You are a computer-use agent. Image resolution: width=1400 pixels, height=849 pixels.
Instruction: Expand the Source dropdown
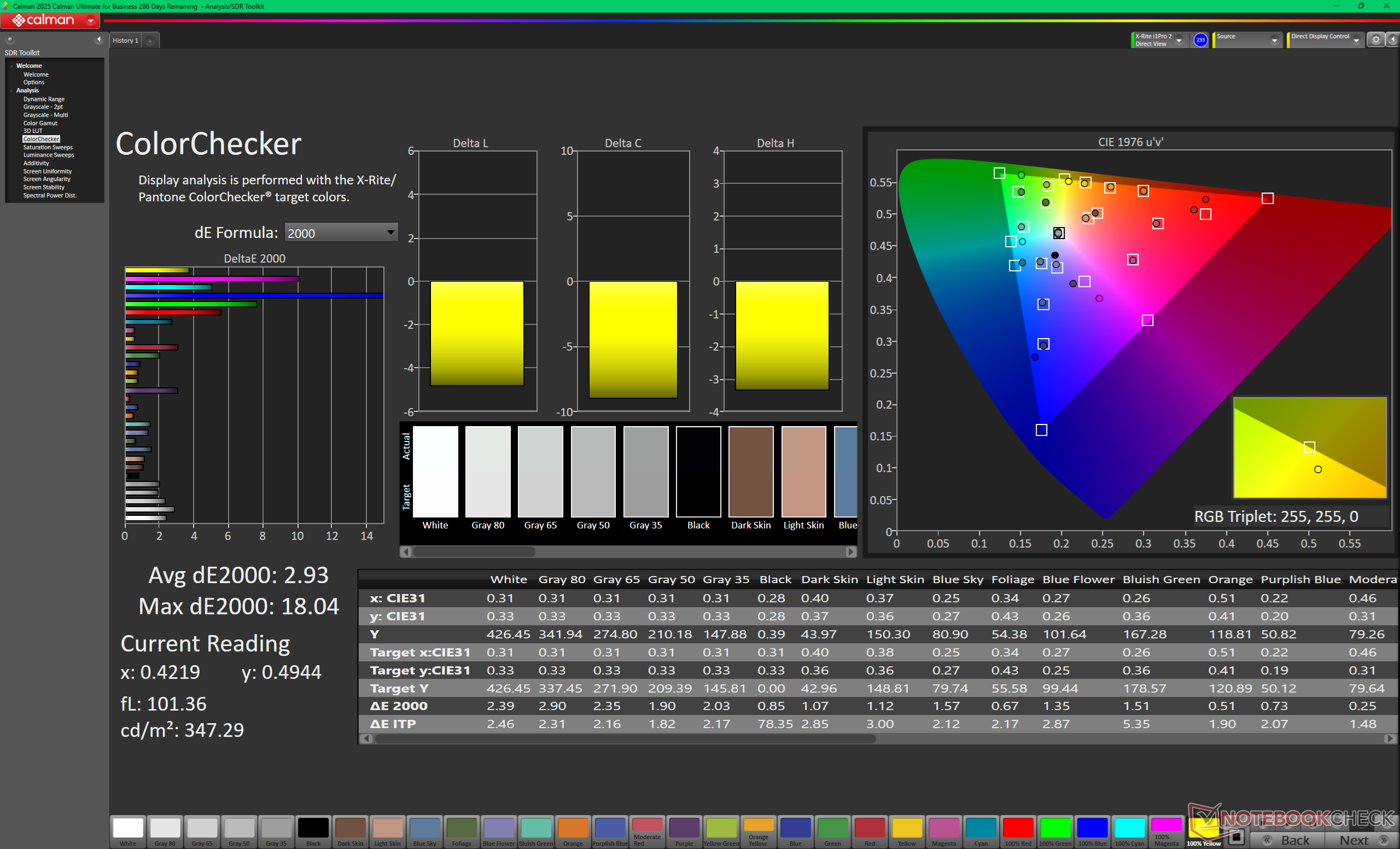[x=1274, y=40]
